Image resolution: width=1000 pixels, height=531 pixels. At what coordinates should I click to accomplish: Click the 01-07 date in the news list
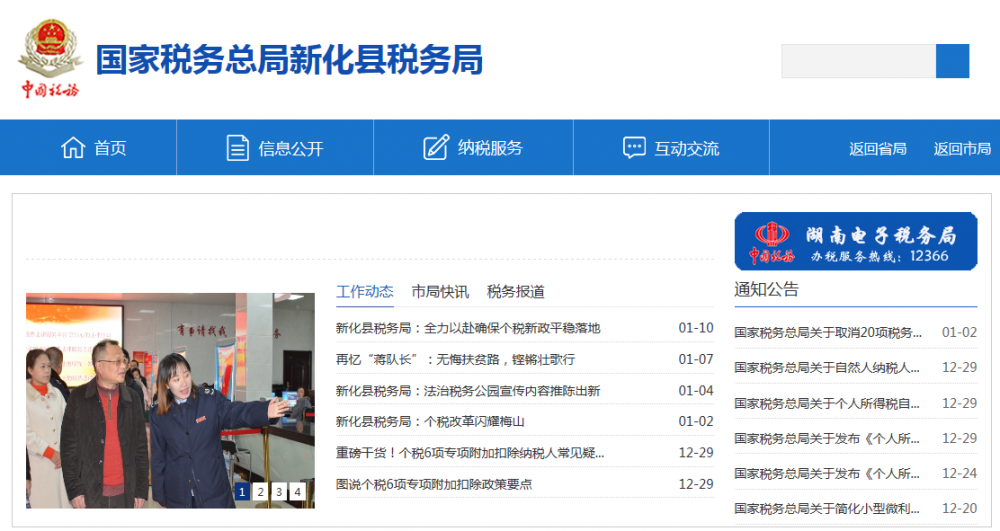(696, 359)
